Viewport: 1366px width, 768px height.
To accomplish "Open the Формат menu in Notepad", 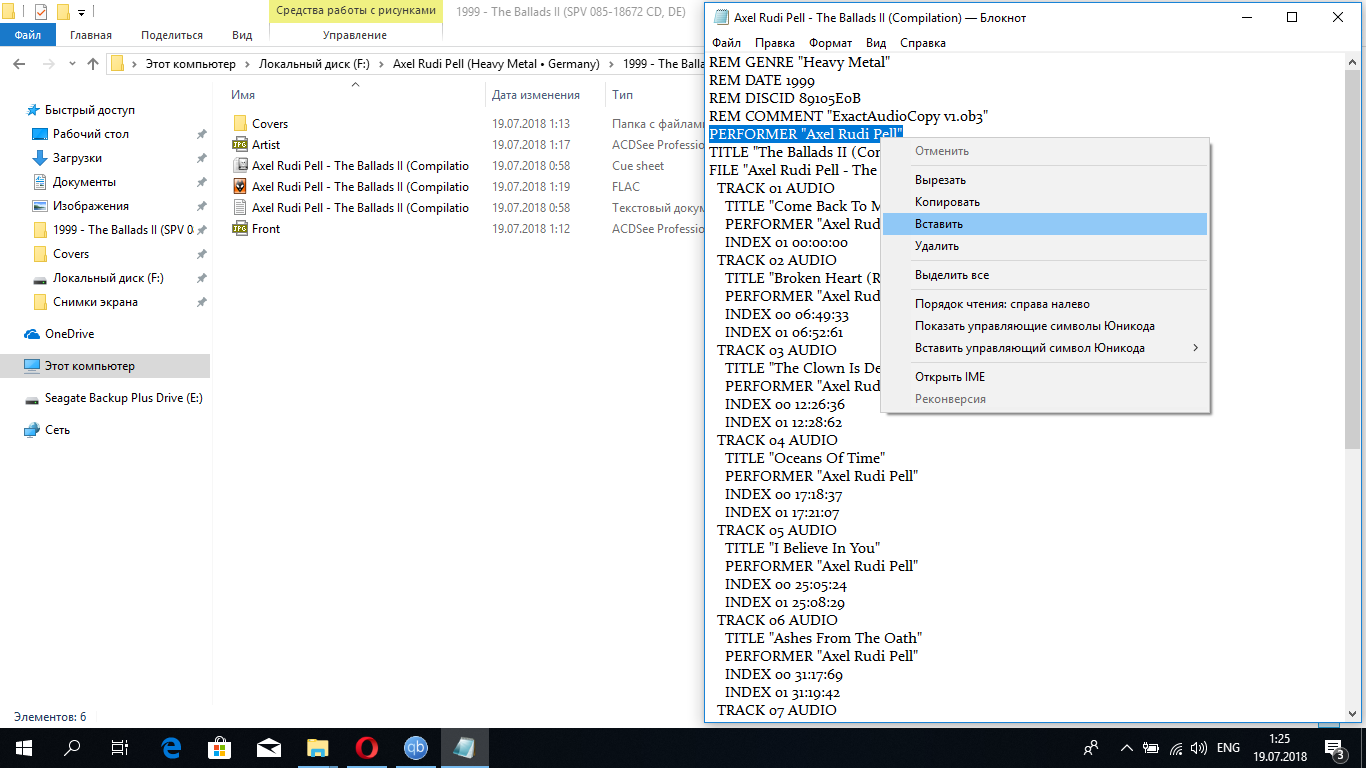I will point(830,43).
